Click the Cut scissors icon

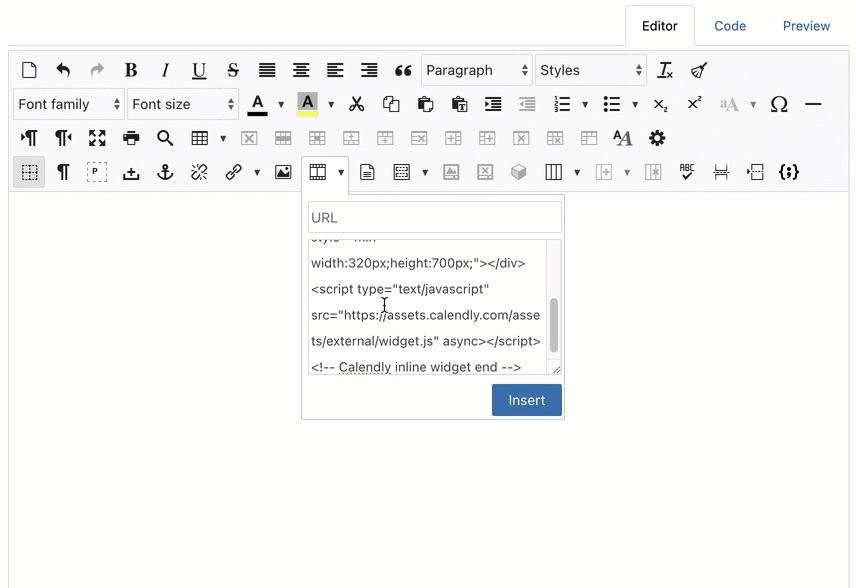(x=356, y=104)
